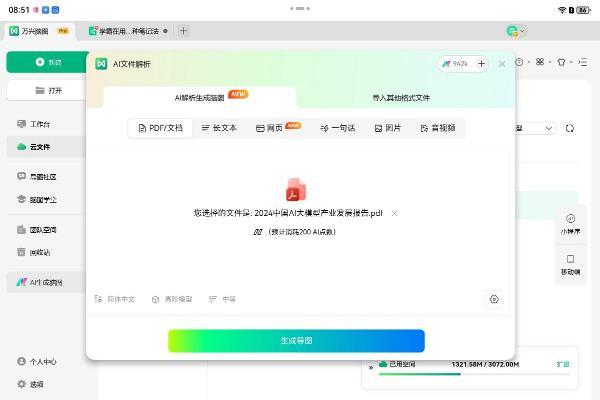Viewport: 600px width, 400px height.
Task: Close the AI文件解析 dialog
Action: pos(502,64)
